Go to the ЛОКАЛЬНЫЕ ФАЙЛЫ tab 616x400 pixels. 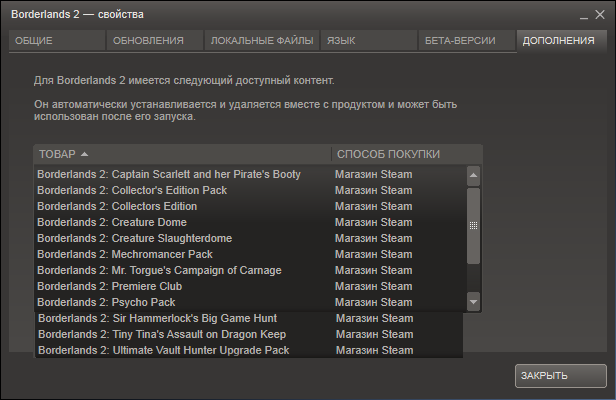[261, 41]
